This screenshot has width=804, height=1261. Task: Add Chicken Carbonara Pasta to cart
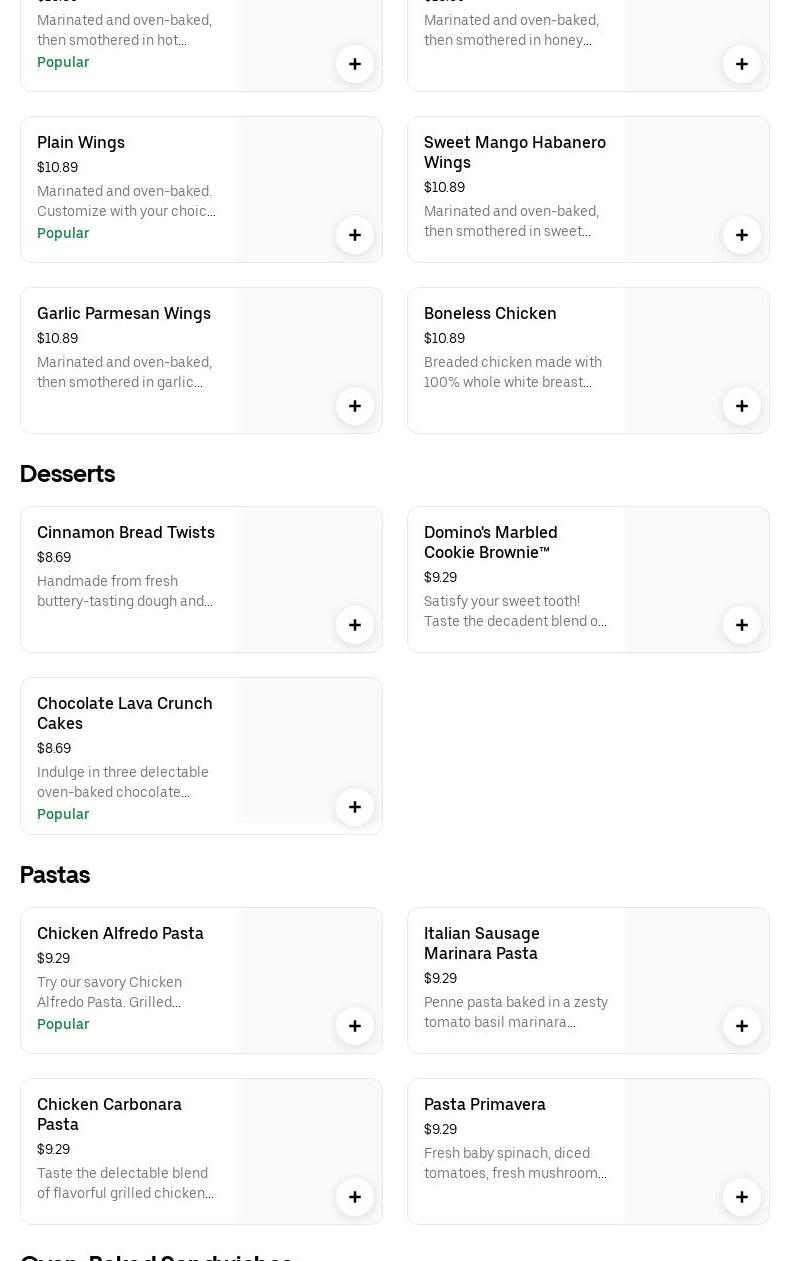(355, 1197)
